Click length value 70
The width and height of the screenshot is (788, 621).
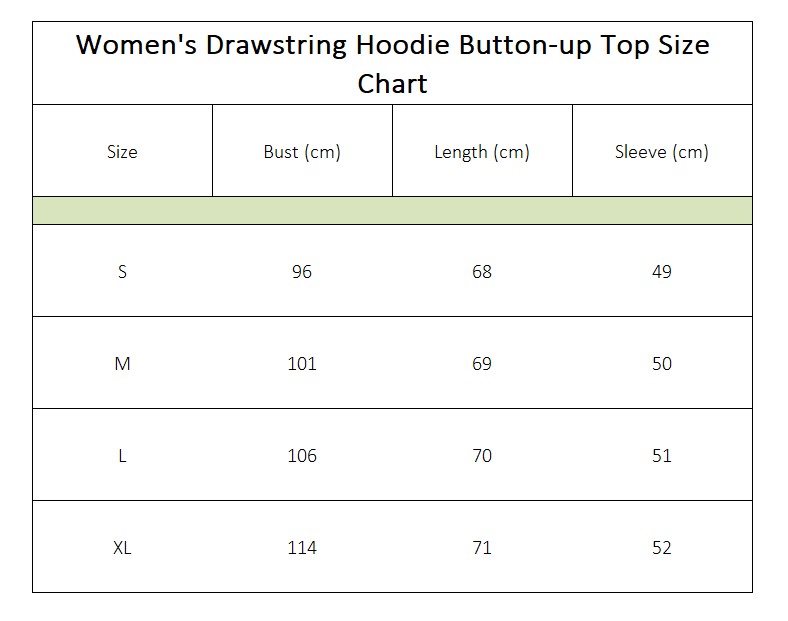482,455
